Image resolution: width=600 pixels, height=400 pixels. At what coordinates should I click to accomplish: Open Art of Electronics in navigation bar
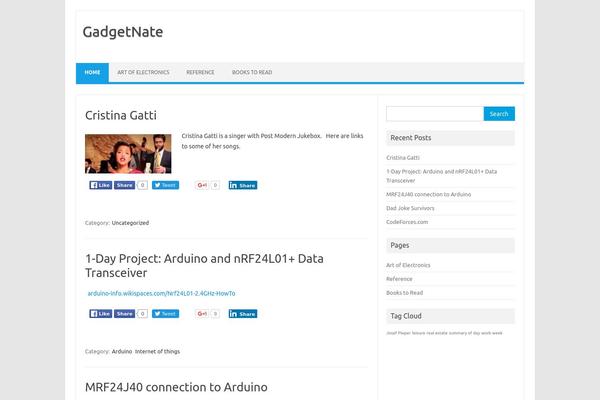coord(143,72)
